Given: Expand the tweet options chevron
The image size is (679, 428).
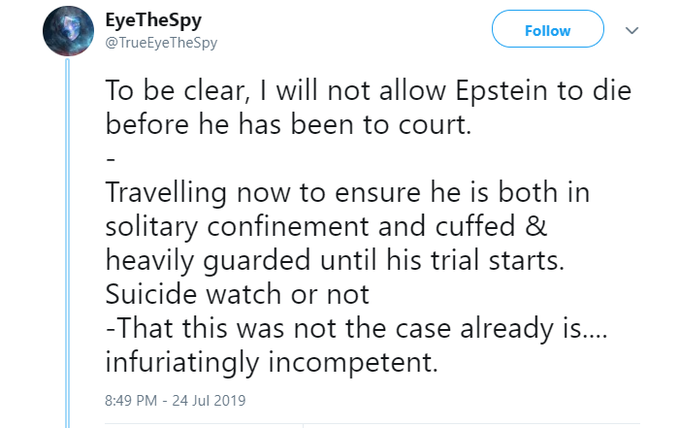Looking at the screenshot, I should tap(630, 30).
